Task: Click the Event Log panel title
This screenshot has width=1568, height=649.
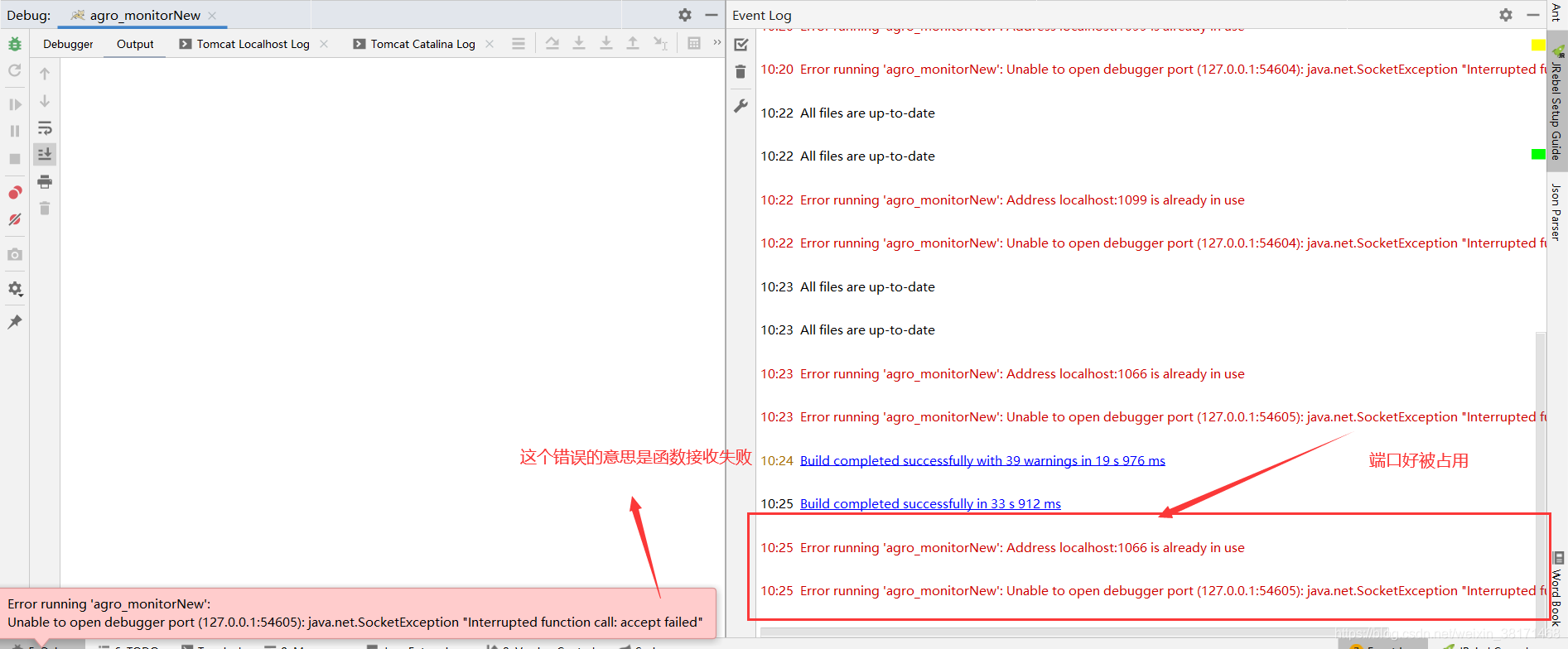Action: tap(762, 15)
